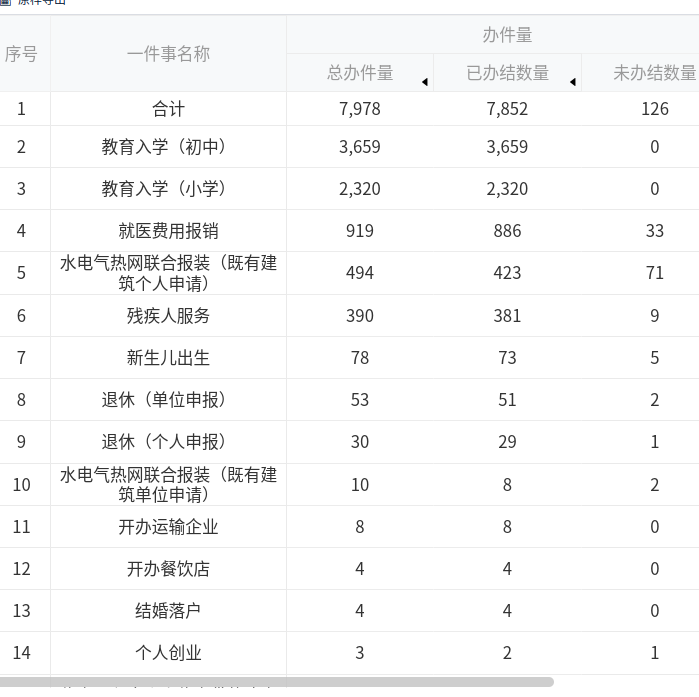Click the 教育入学（小学） row name
Image resolution: width=699 pixels, height=697 pixels.
point(168,189)
